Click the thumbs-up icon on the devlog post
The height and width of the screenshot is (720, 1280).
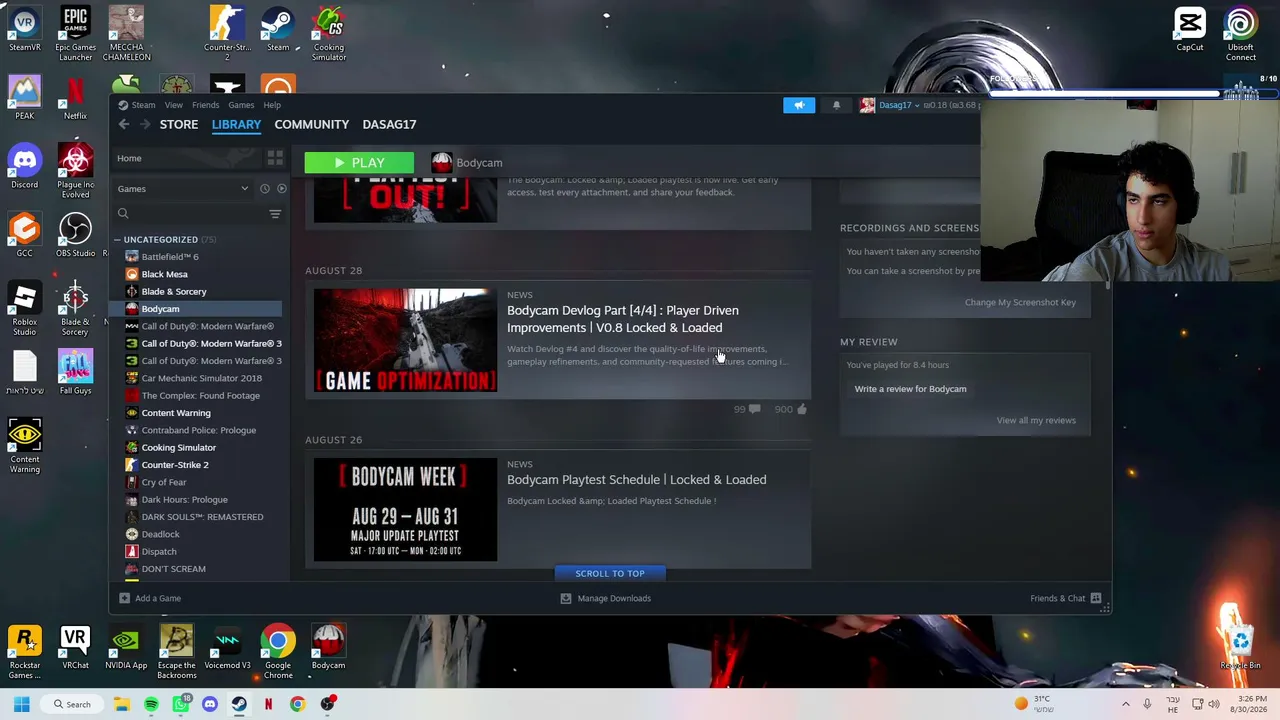pyautogui.click(x=802, y=409)
